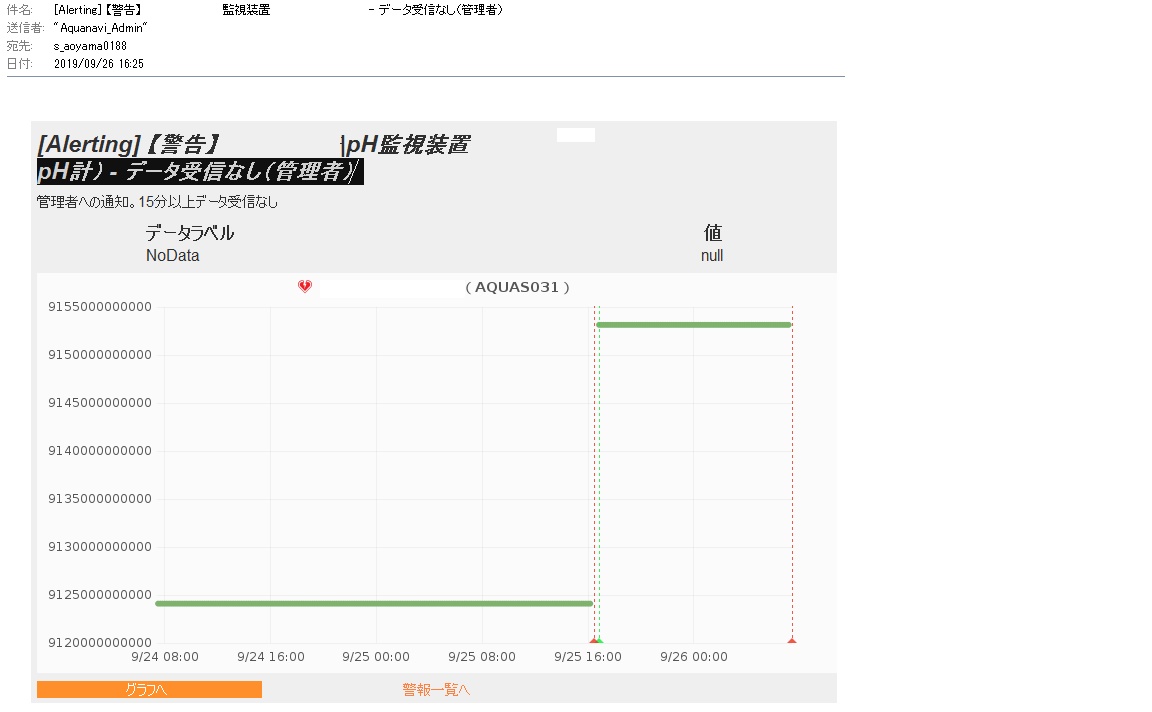Screen dimensions: 1152x712
Task: Click the NoData label value
Action: [173, 255]
